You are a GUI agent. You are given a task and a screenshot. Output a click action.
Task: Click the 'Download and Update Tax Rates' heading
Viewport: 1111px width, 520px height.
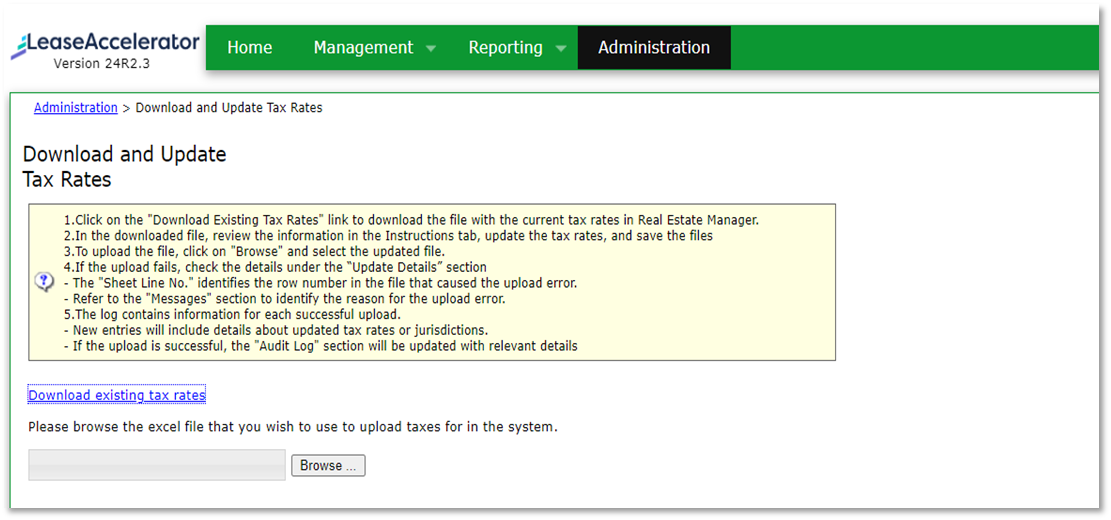point(125,166)
